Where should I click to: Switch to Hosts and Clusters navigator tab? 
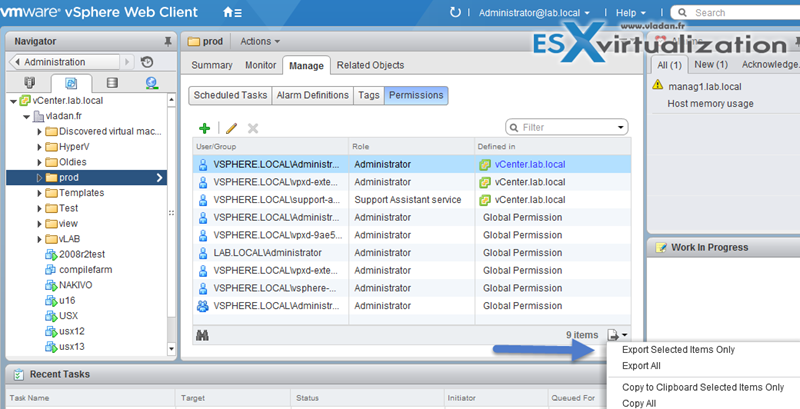click(x=29, y=83)
